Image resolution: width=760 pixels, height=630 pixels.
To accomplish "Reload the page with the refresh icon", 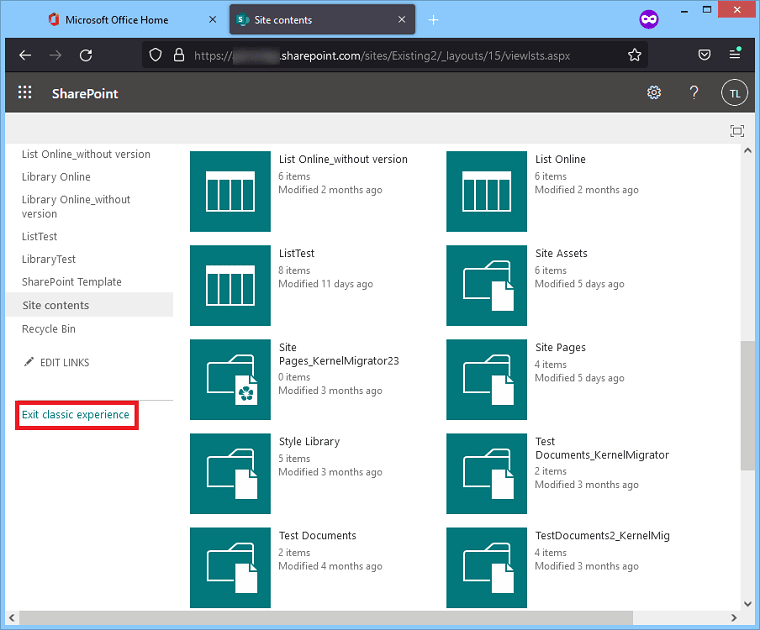I will (x=86, y=55).
